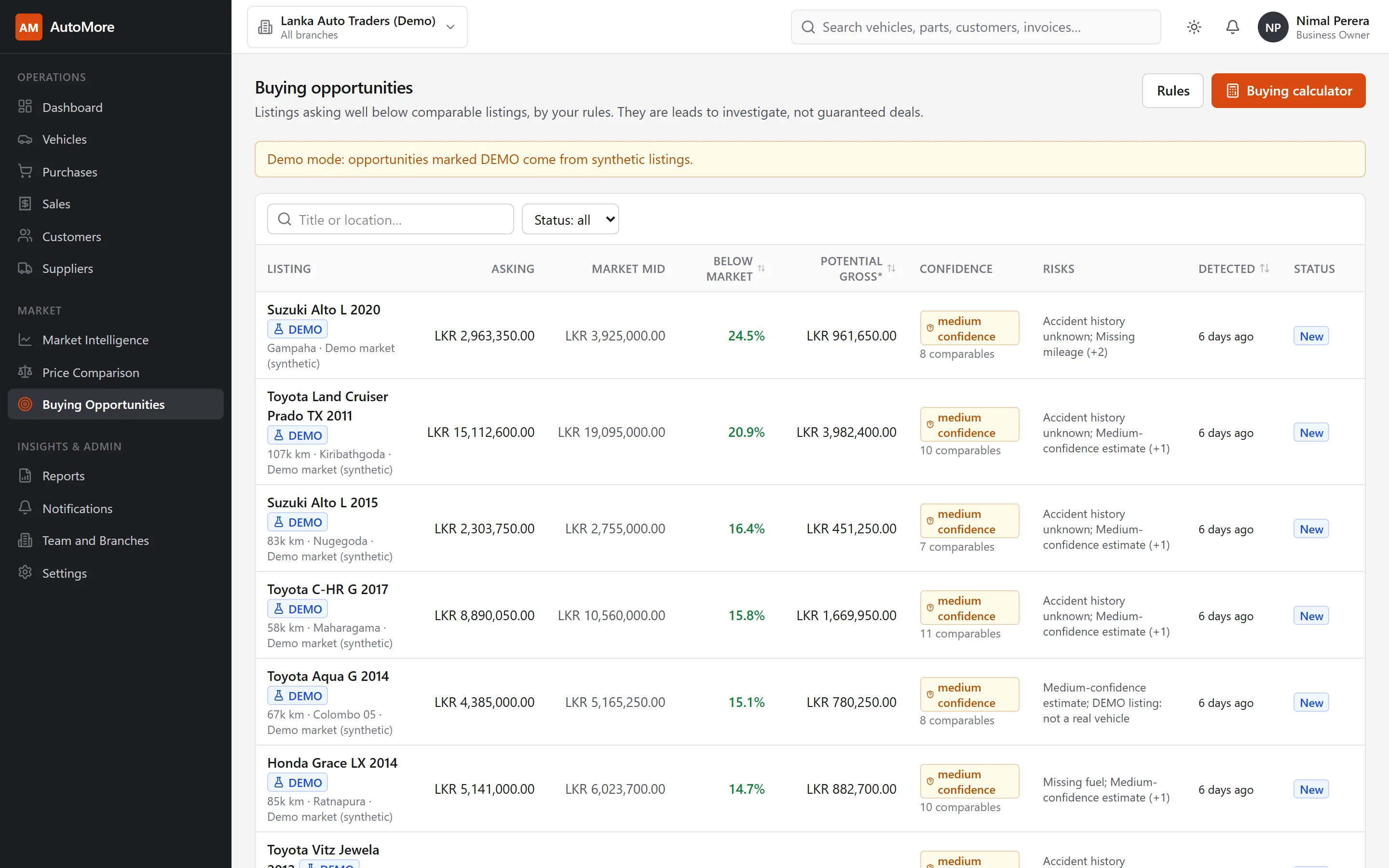Open Dashboard from the sidebar
This screenshot has height=868, width=1389.
pyautogui.click(x=115, y=108)
